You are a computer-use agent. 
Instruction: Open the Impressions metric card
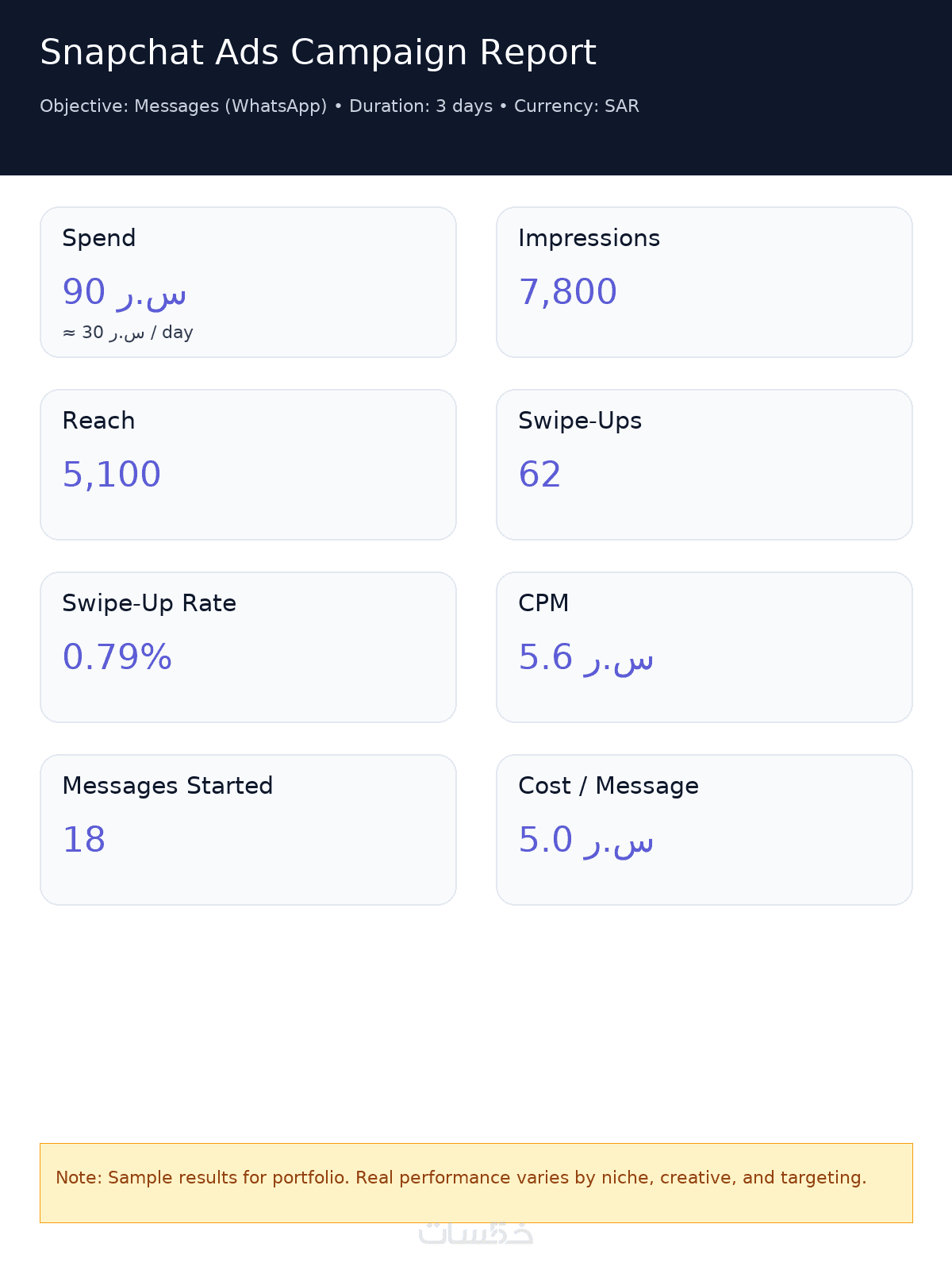point(704,283)
